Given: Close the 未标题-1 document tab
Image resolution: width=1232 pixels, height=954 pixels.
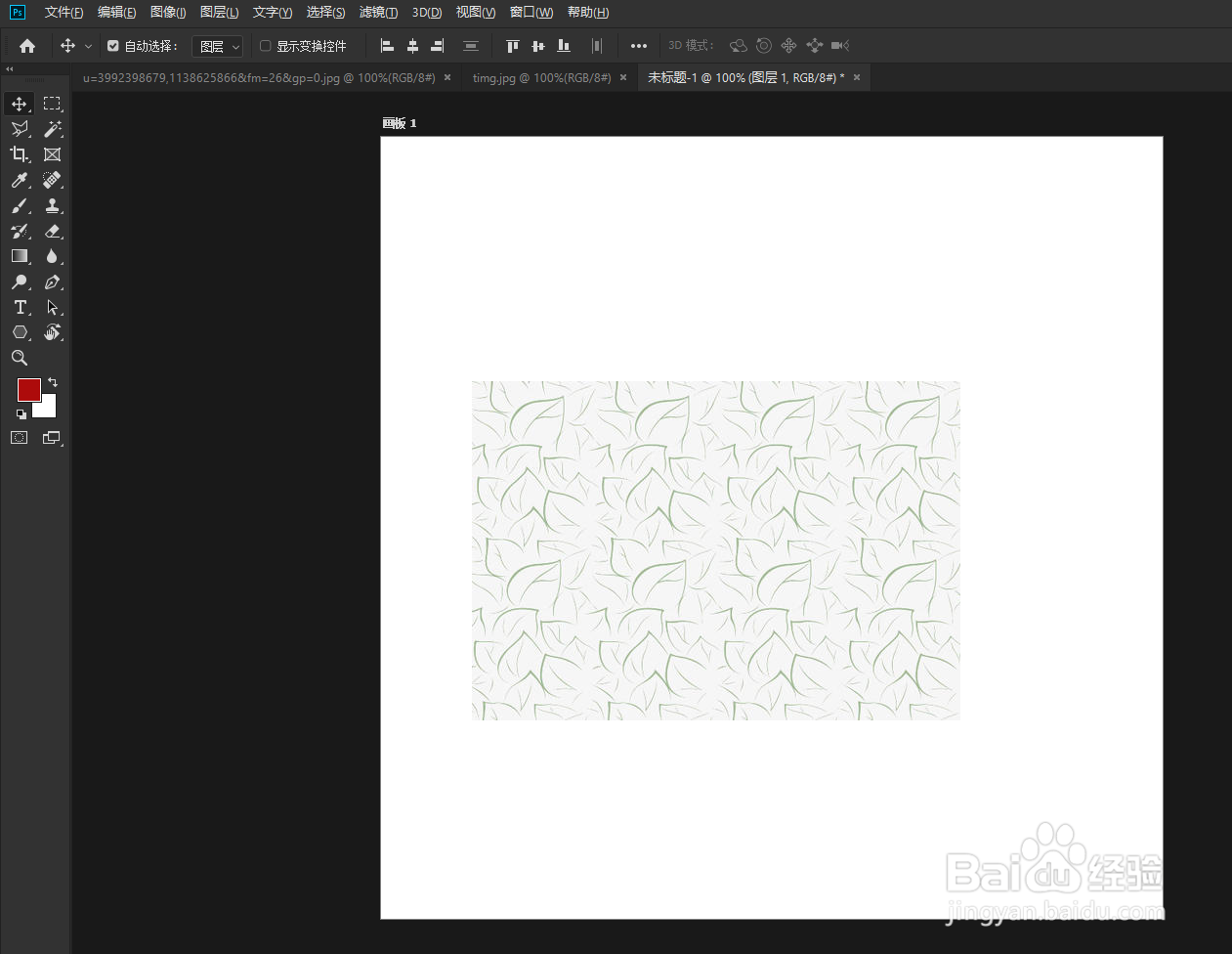Looking at the screenshot, I should point(857,78).
